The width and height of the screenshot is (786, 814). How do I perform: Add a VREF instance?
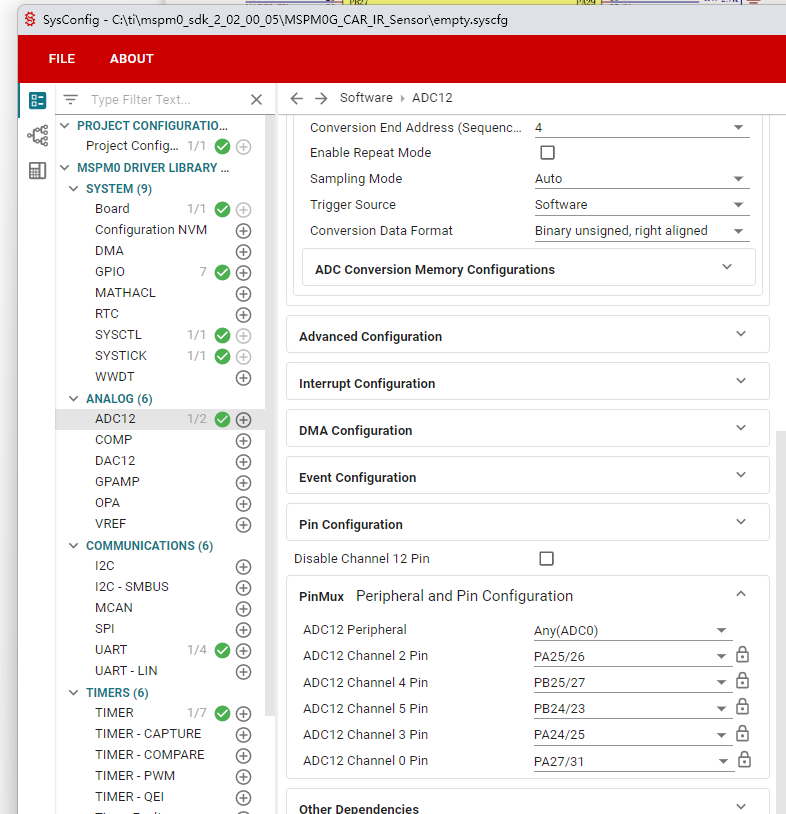pyautogui.click(x=243, y=525)
